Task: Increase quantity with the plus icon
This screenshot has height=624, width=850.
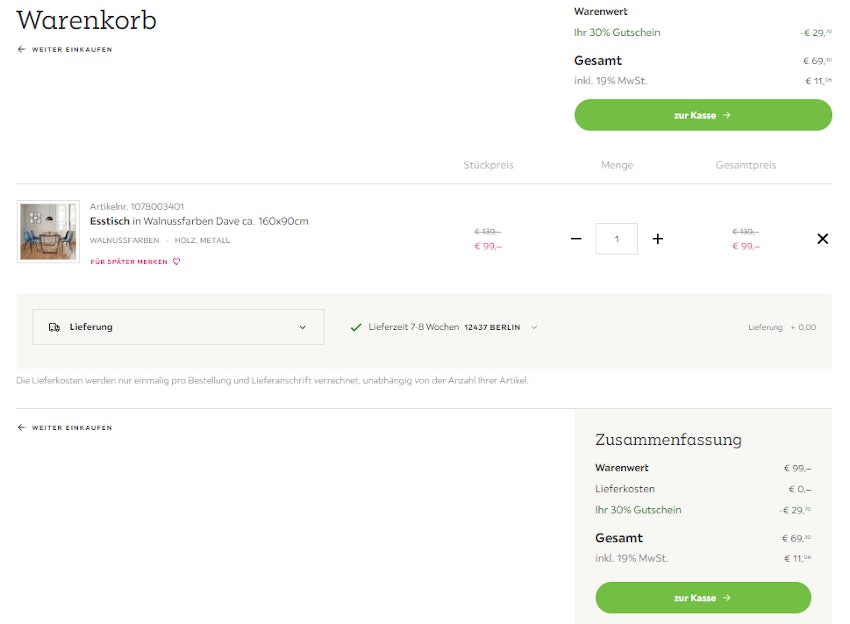Action: click(658, 239)
